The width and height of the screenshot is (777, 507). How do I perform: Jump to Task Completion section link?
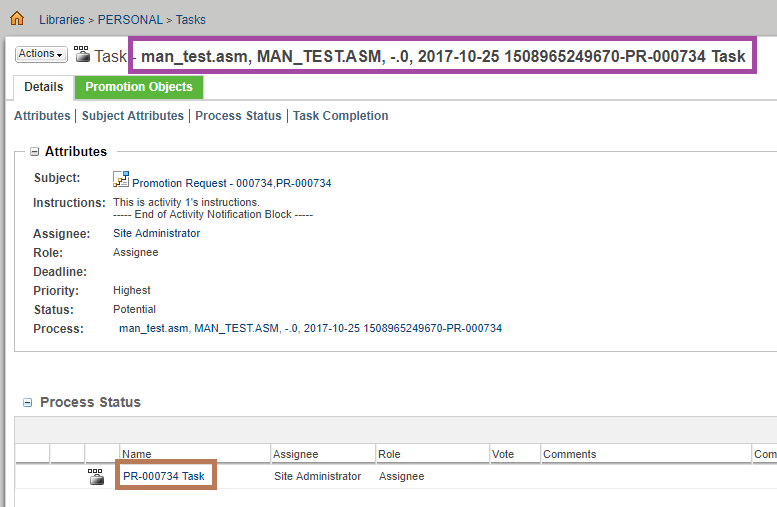[340, 116]
